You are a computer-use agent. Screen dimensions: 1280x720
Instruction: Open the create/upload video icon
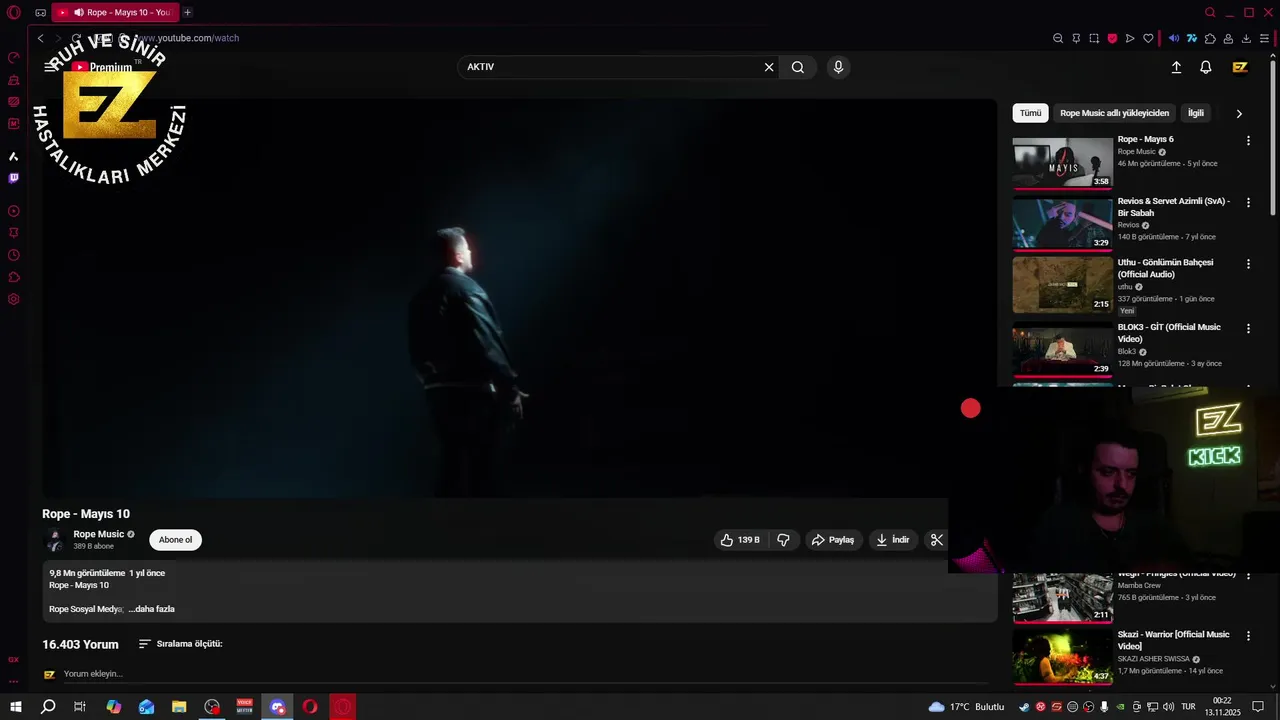coord(1176,67)
